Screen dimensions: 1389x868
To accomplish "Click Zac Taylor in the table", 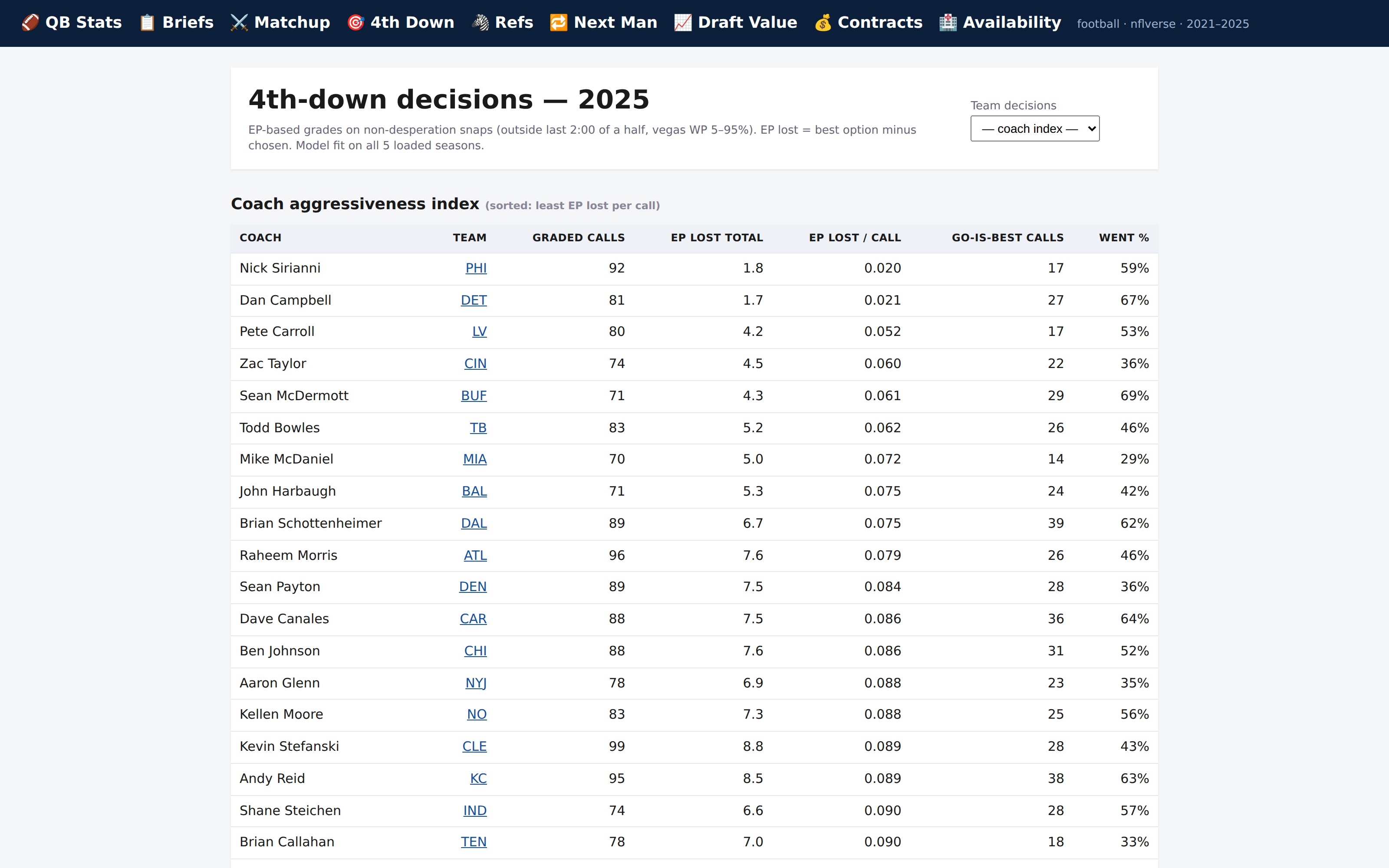I will [273, 364].
